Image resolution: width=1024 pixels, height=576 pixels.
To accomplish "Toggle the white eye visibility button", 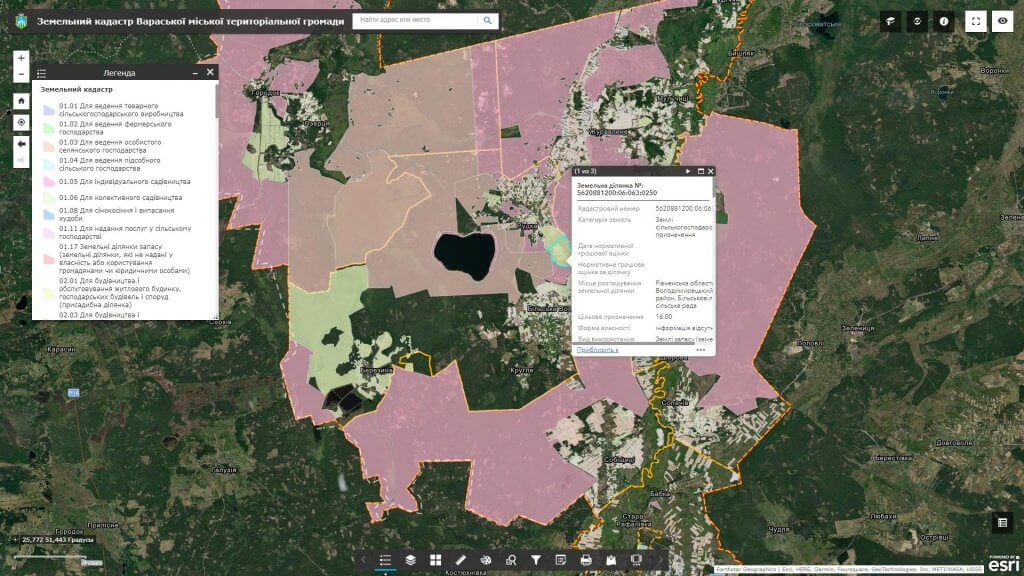I will [1002, 22].
